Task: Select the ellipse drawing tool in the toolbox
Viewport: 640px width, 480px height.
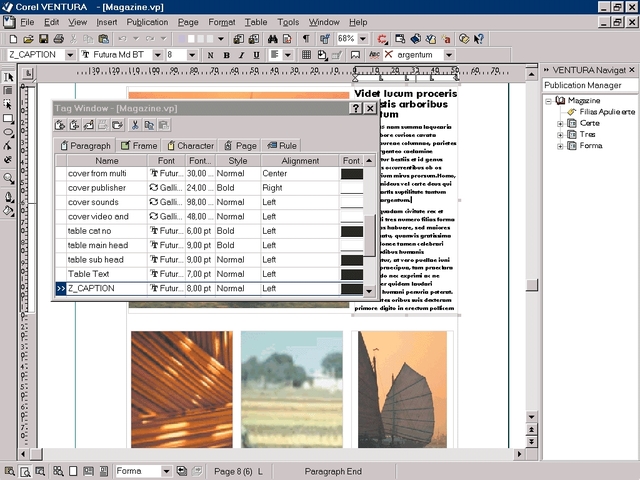Action: point(8,133)
